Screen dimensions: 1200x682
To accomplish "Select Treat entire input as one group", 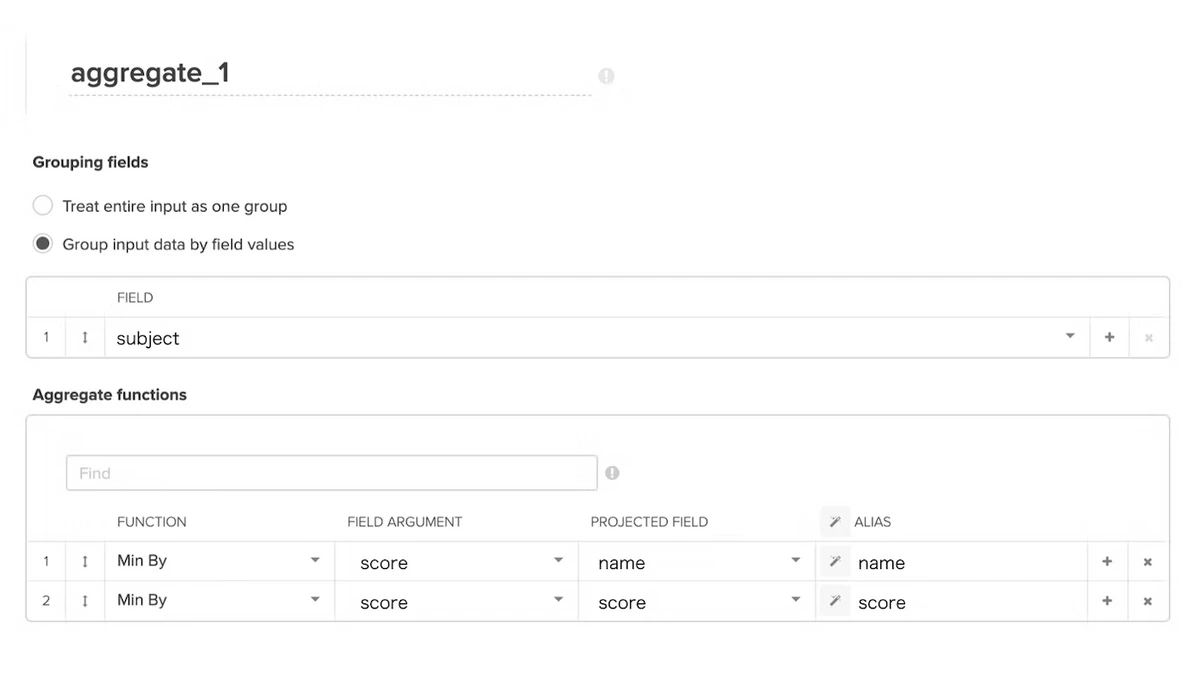I will tap(43, 205).
